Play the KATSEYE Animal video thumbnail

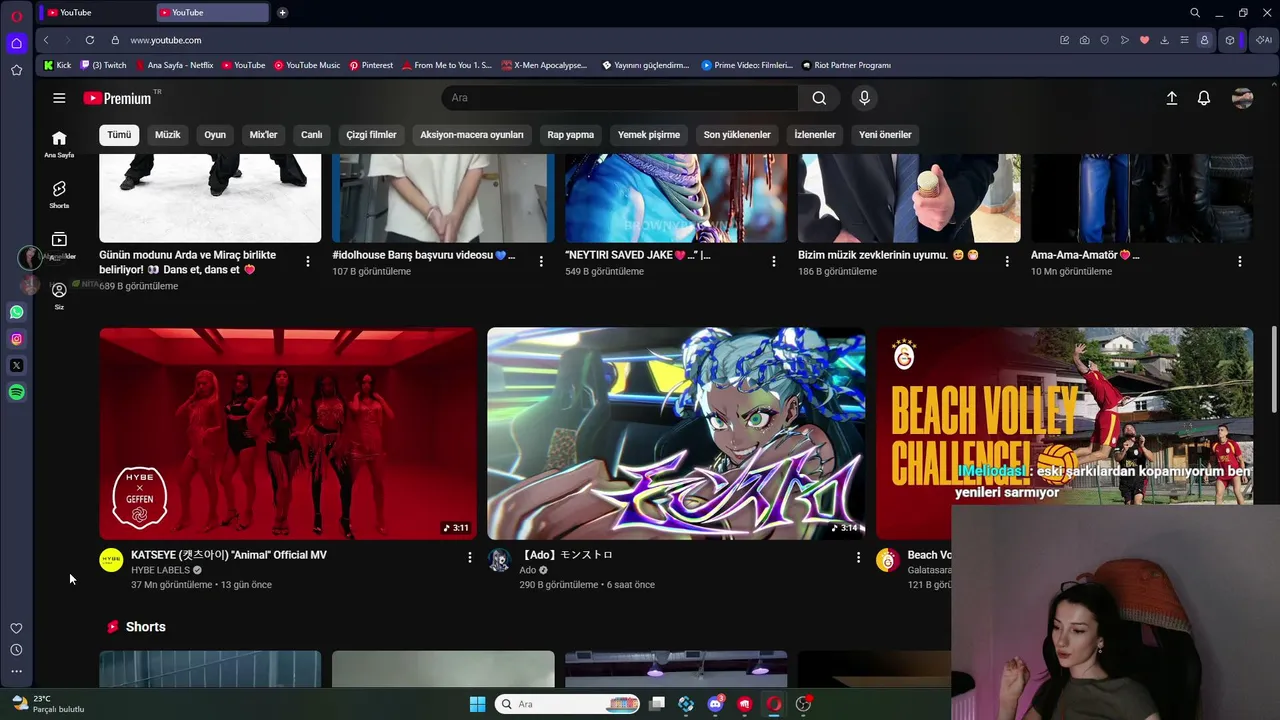pos(288,433)
